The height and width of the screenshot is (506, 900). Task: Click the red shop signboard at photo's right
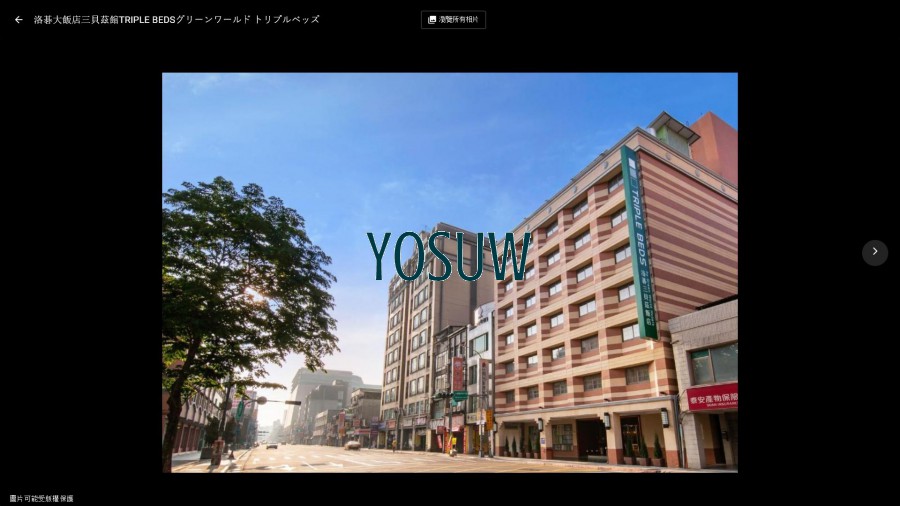click(712, 396)
